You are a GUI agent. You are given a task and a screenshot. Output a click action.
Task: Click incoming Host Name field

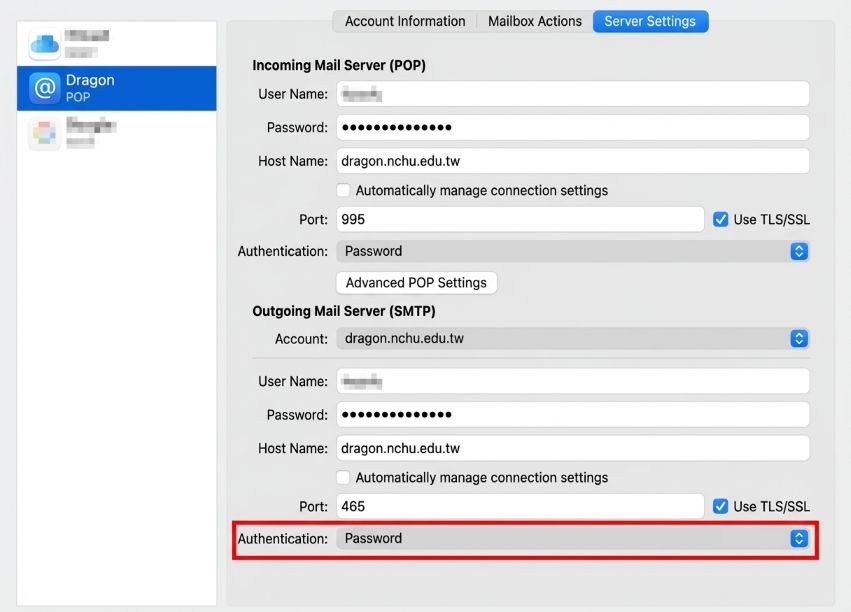pos(573,161)
